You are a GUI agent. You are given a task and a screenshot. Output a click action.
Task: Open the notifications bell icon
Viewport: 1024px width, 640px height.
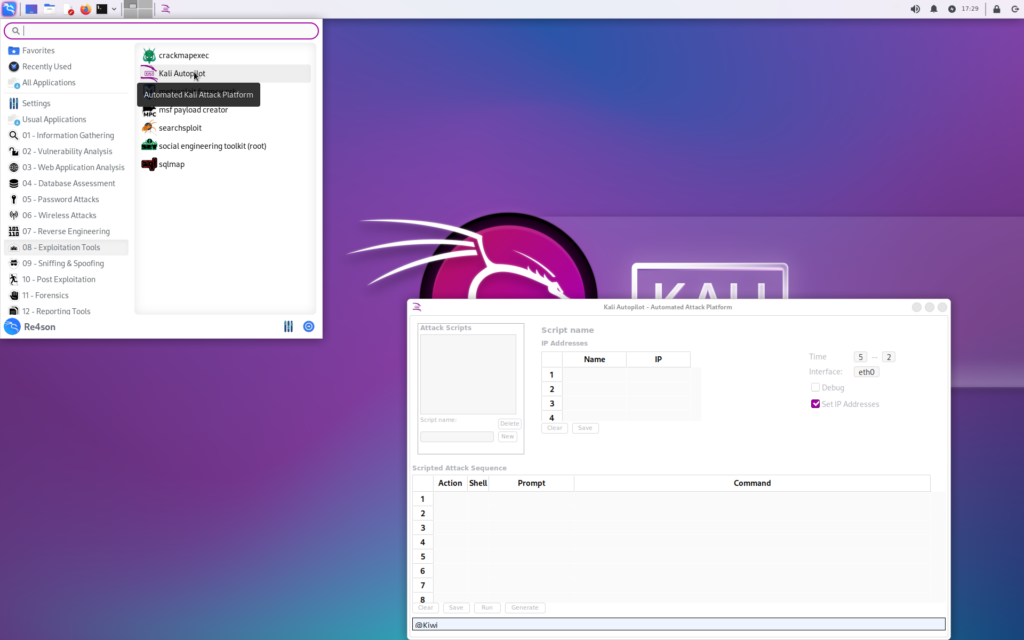click(934, 9)
